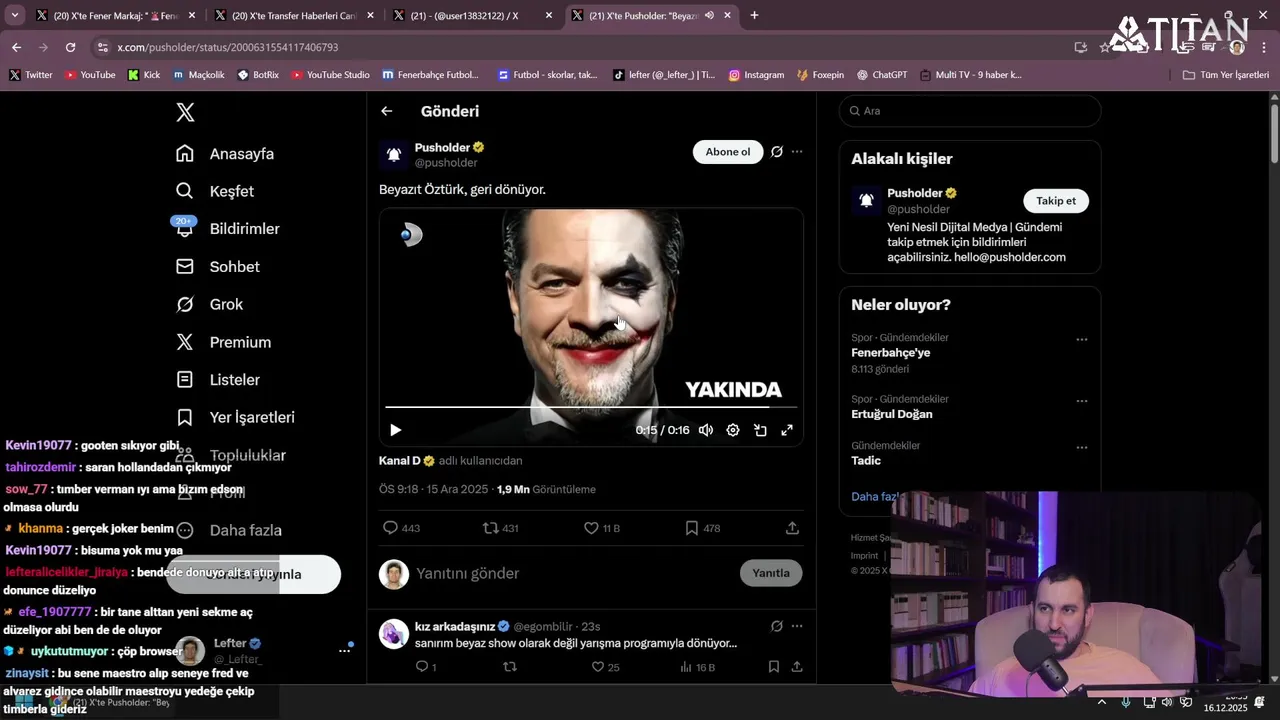Reload the page
Screen dimensions: 1280x720
[70, 47]
